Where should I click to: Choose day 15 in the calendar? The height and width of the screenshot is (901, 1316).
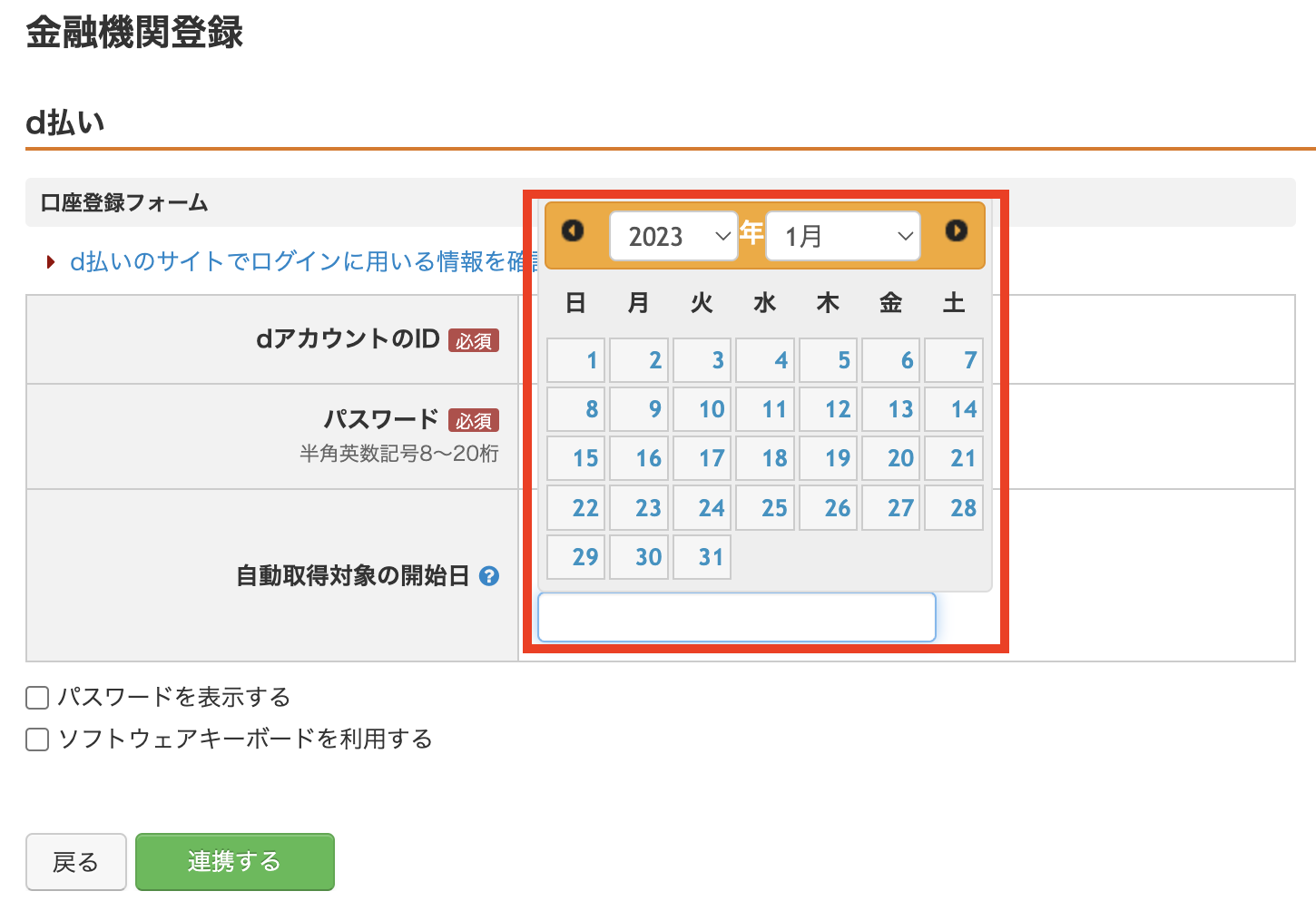[x=576, y=458]
